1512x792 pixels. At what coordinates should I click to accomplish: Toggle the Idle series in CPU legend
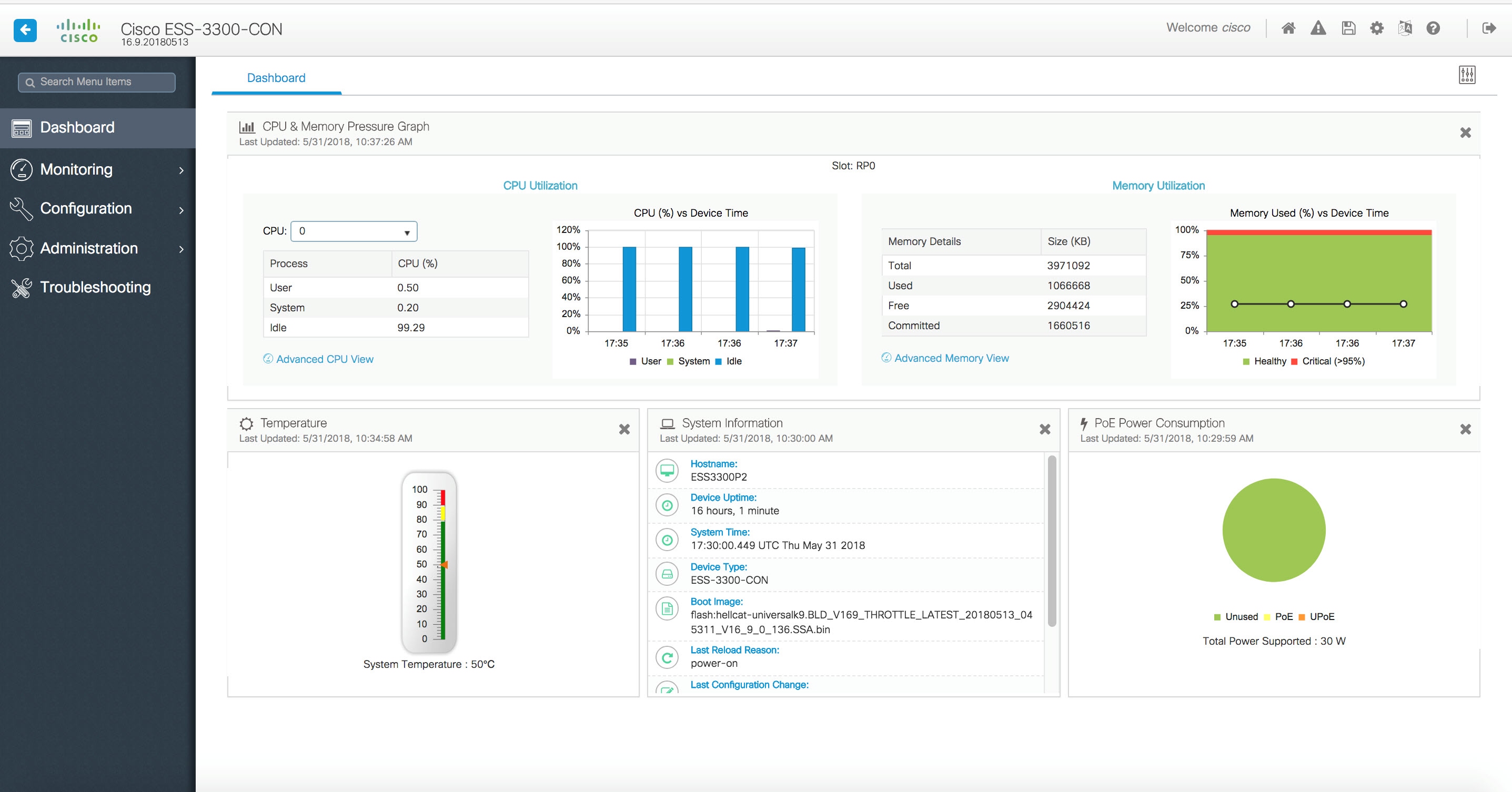pyautogui.click(x=729, y=361)
